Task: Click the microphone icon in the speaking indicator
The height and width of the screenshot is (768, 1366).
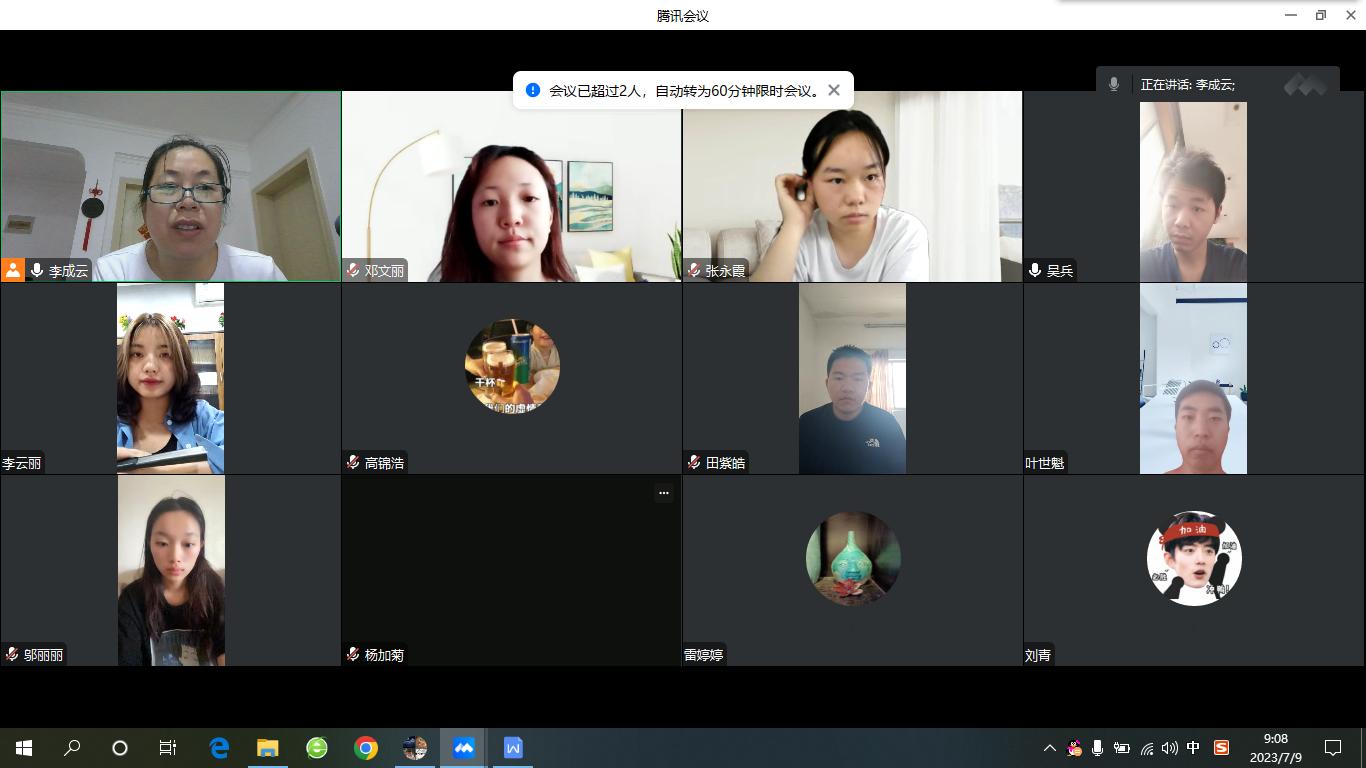Action: click(1114, 85)
